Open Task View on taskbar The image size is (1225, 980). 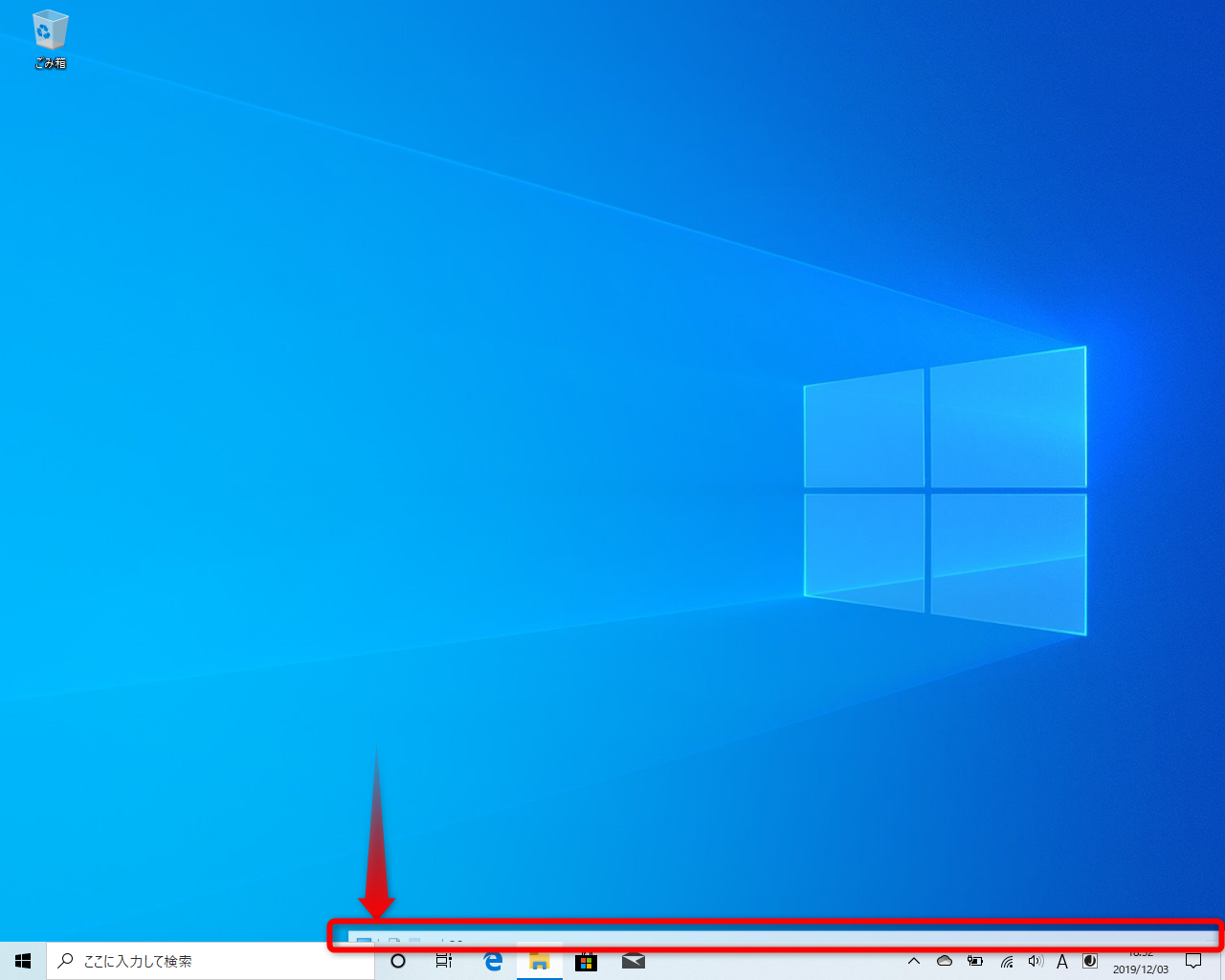pyautogui.click(x=444, y=961)
